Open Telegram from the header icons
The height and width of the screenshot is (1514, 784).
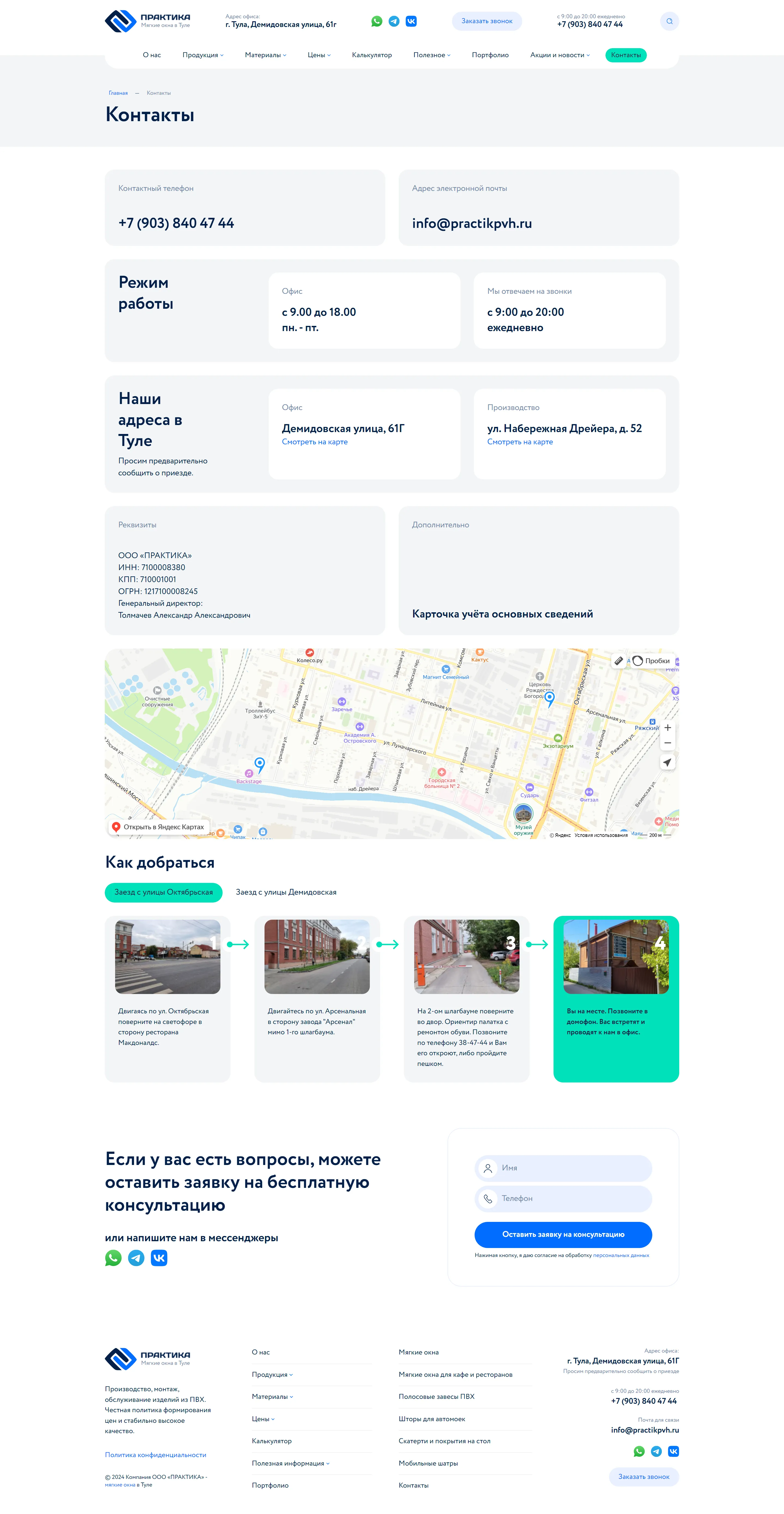pos(394,21)
